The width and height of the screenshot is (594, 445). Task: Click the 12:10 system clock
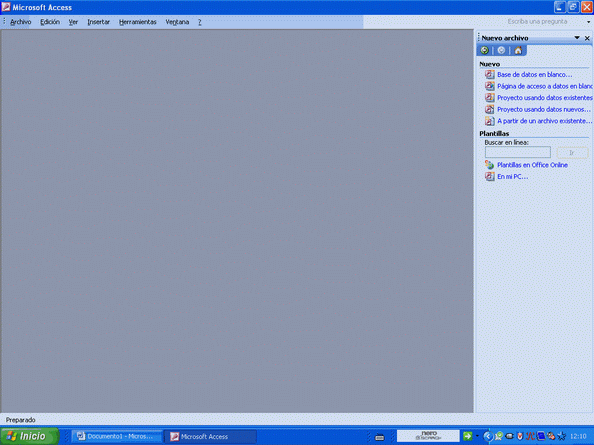pyautogui.click(x=578, y=437)
